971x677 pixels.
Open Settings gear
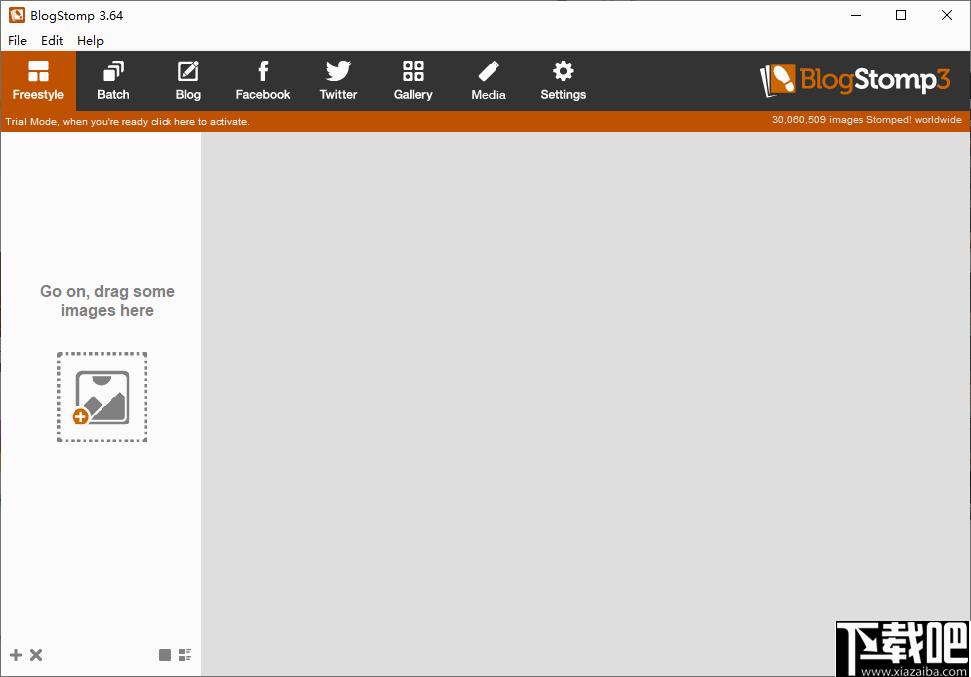click(563, 81)
